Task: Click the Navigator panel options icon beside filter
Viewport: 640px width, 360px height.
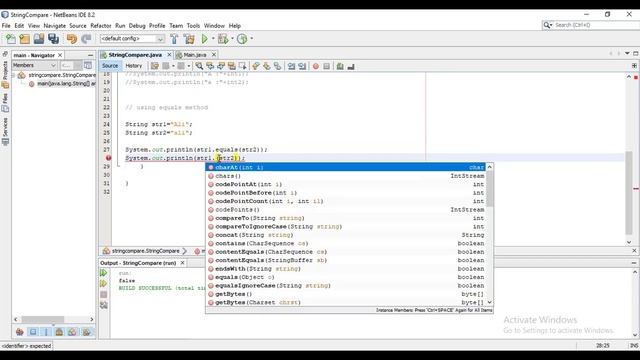Action: click(88, 65)
